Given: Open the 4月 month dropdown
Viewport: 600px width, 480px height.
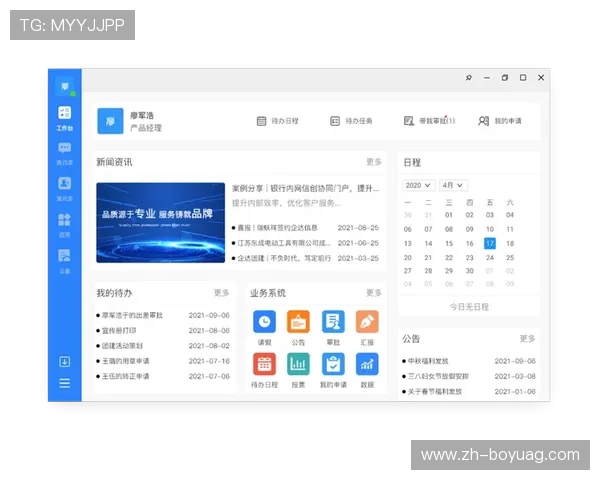Looking at the screenshot, I should point(453,185).
